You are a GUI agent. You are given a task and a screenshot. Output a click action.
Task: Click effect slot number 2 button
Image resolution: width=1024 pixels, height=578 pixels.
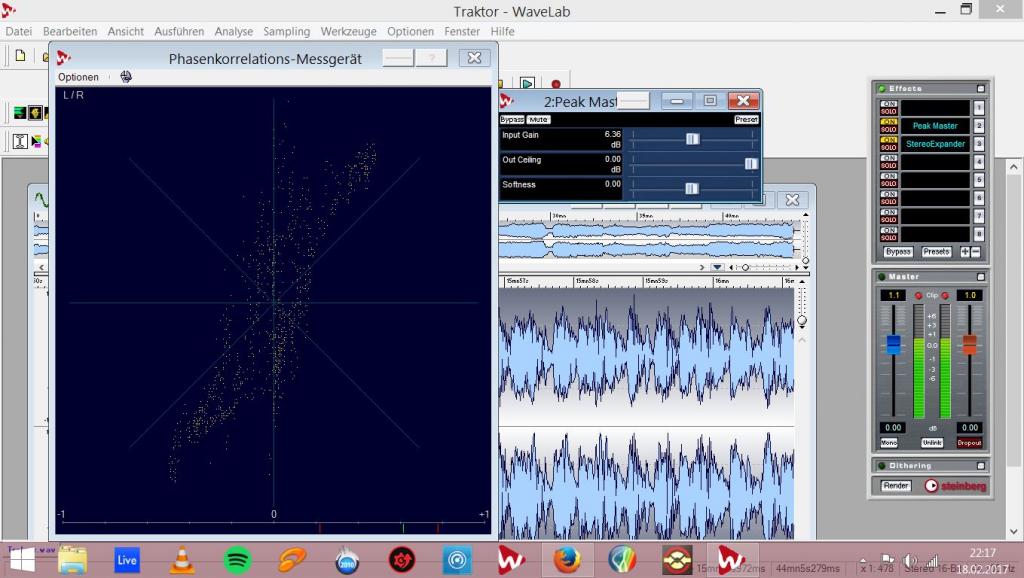pos(979,126)
